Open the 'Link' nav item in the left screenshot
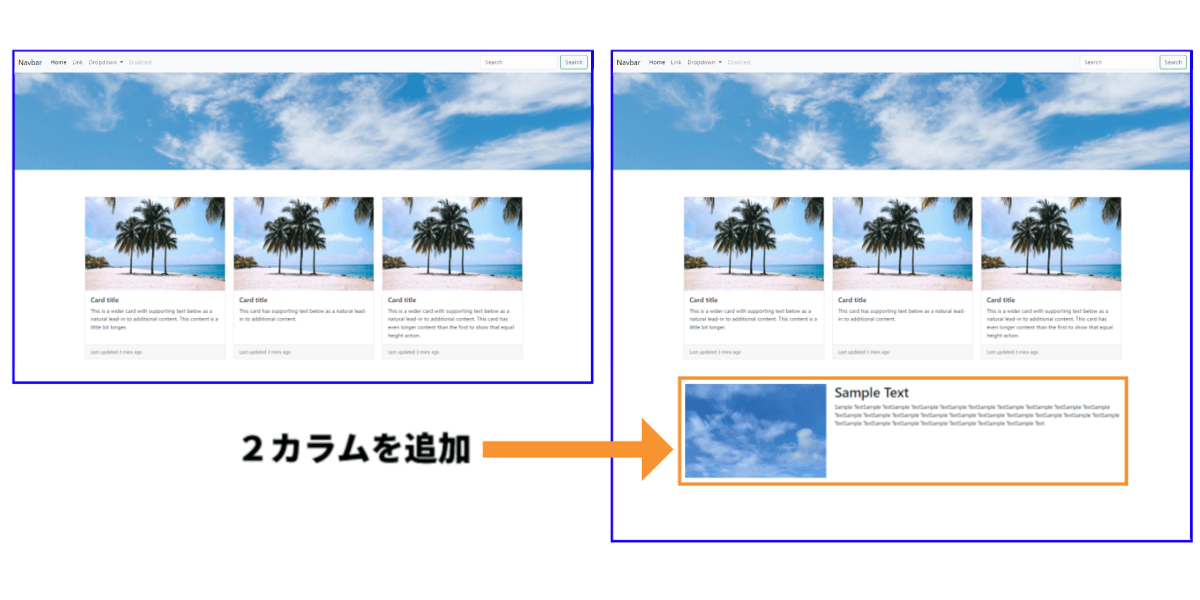Screen dimensions: 1200x600 78,62
